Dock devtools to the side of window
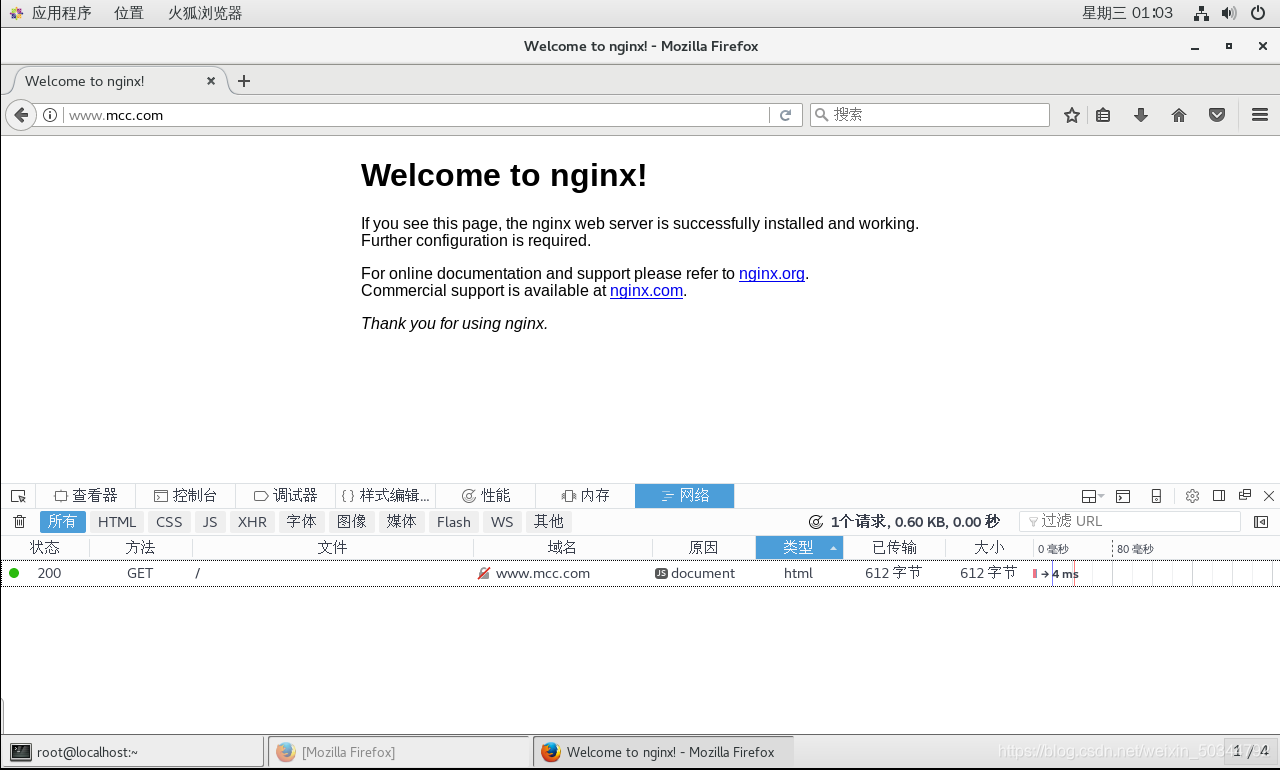Viewport: 1280px width, 770px height. [1219, 496]
